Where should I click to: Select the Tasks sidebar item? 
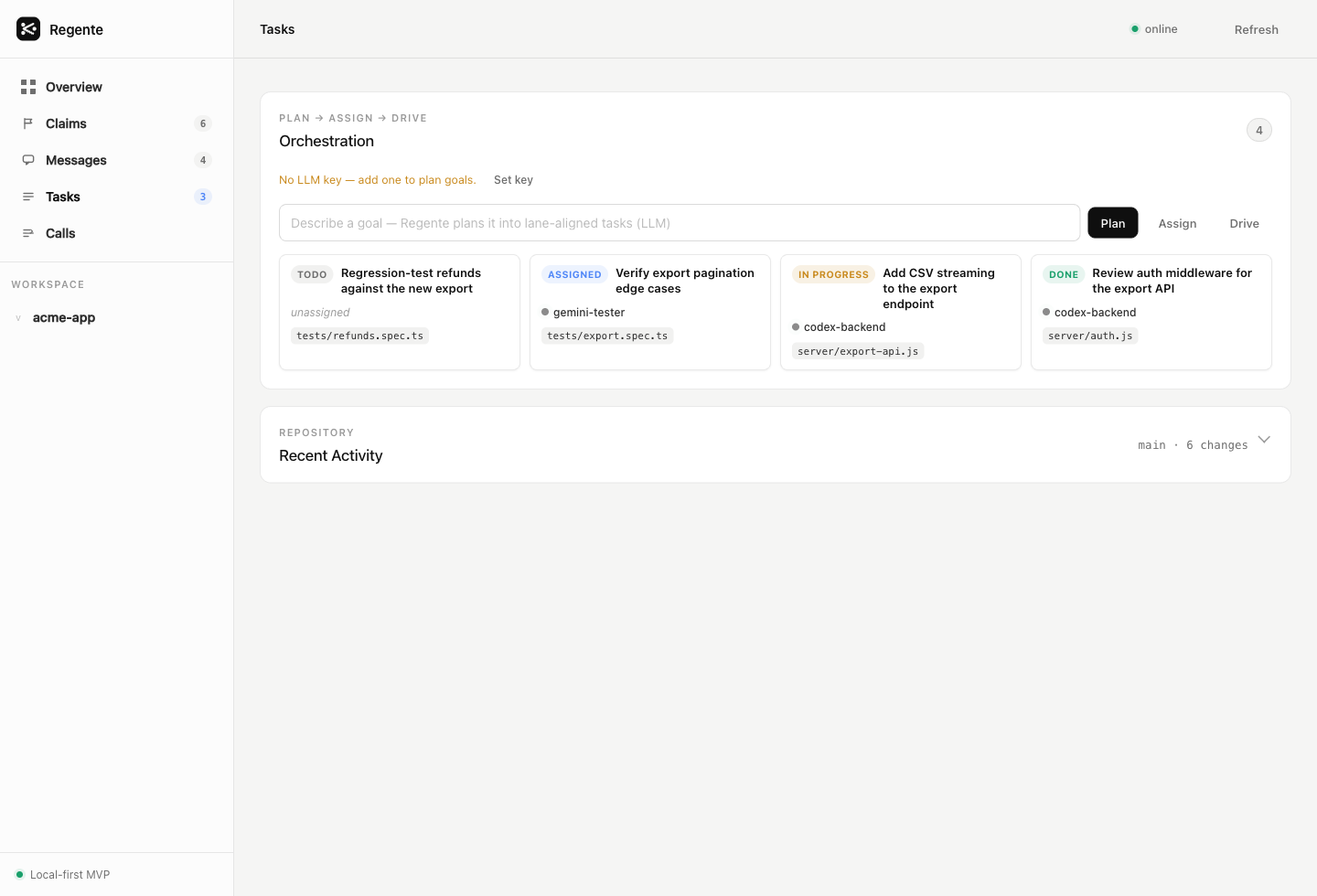tap(116, 197)
